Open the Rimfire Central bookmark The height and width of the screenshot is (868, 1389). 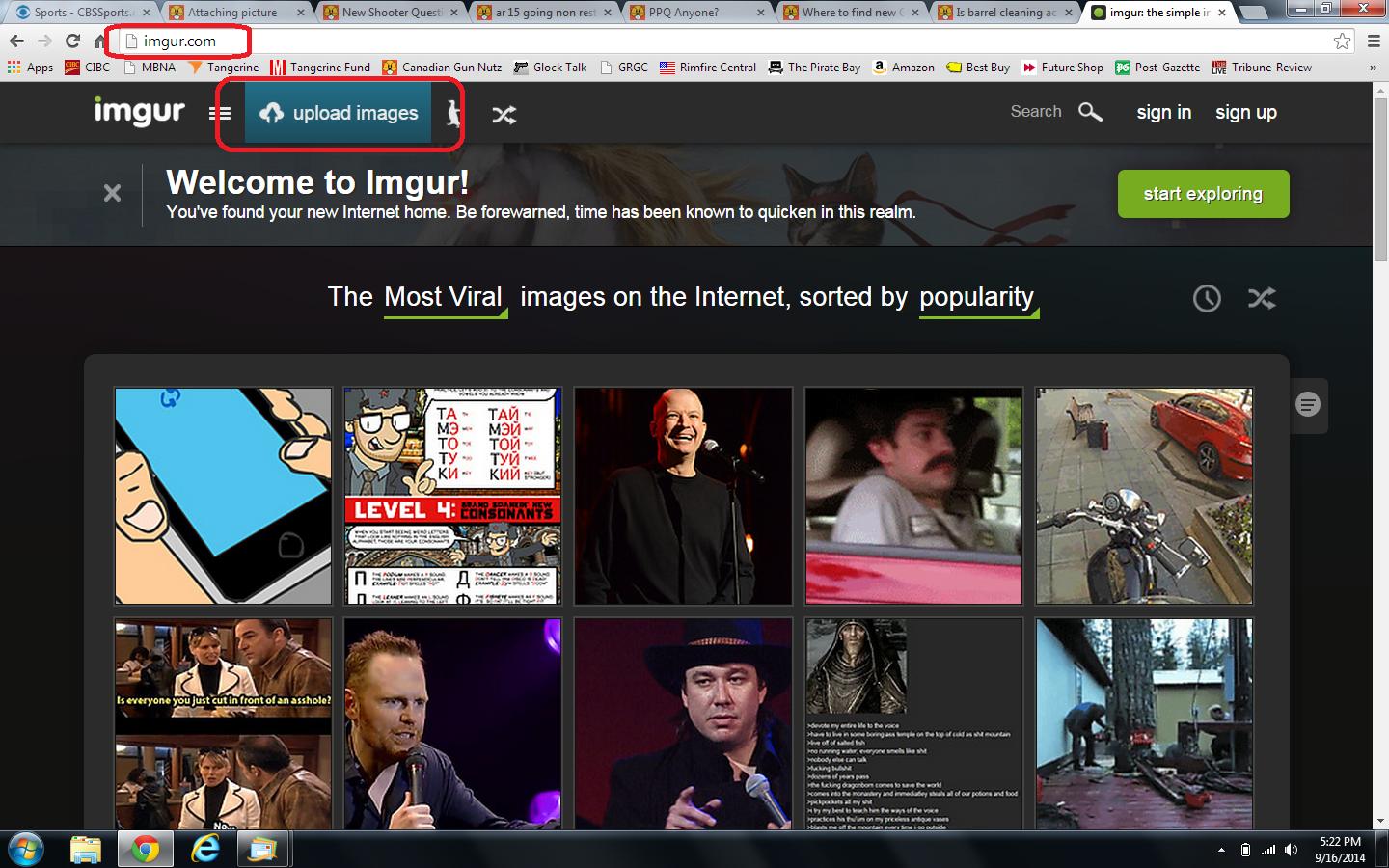point(708,68)
